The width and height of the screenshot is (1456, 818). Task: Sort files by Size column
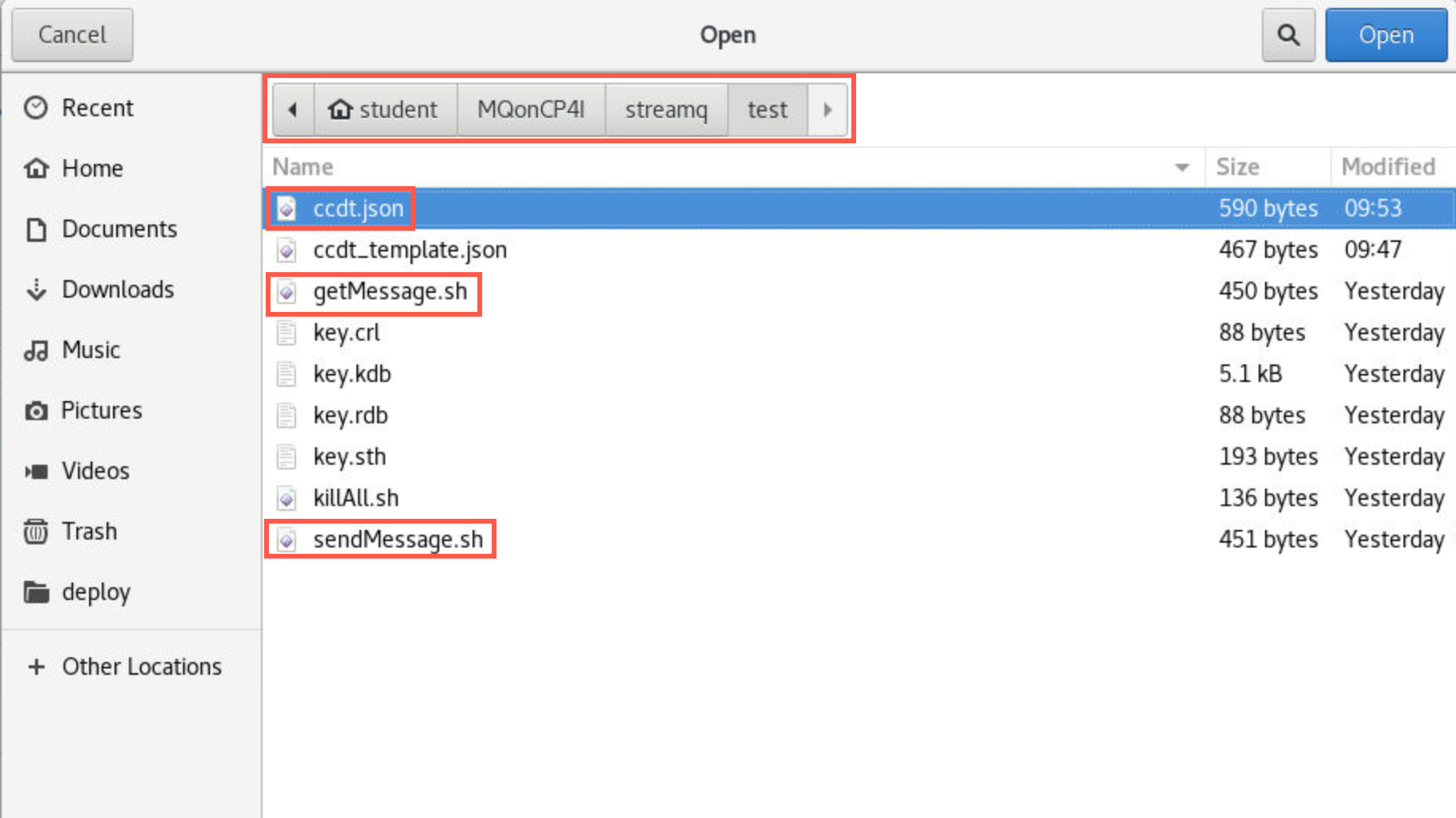click(1237, 167)
